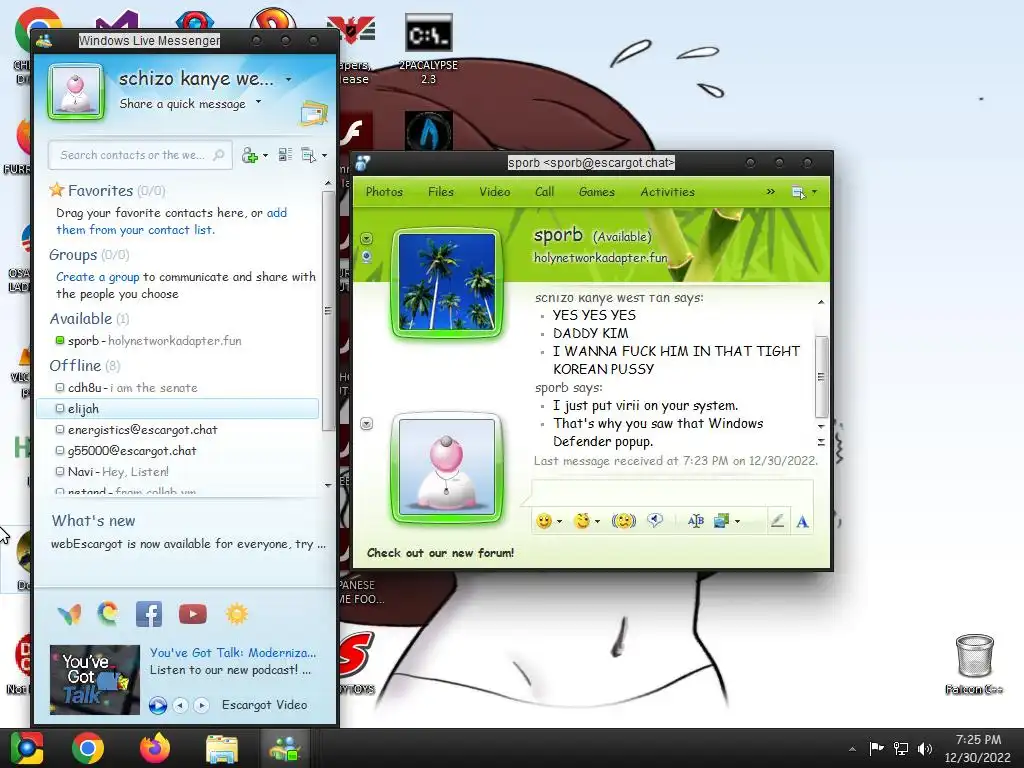Open the YouTube icon in Messenger footer

(193, 614)
